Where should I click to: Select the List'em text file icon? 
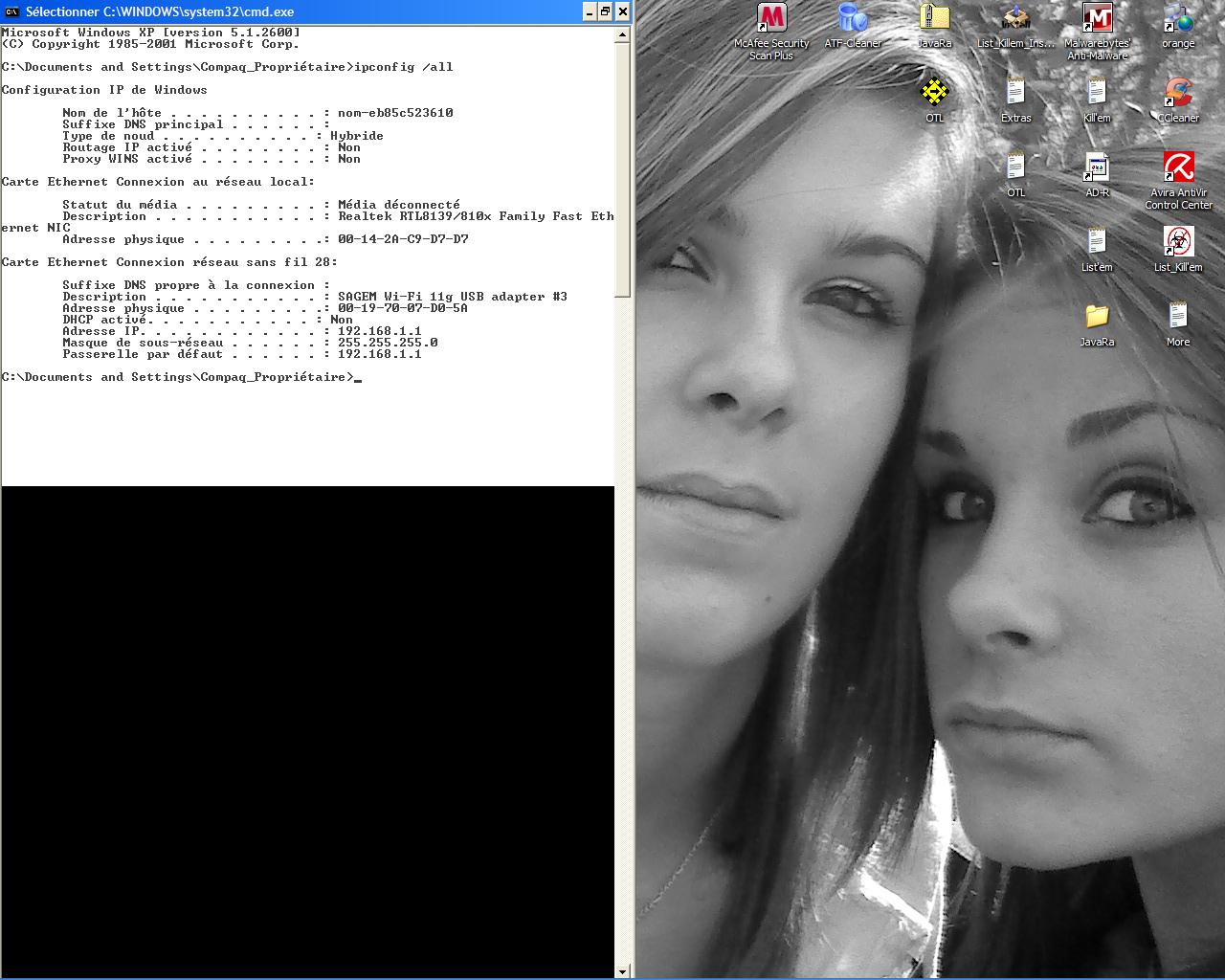point(1097,242)
